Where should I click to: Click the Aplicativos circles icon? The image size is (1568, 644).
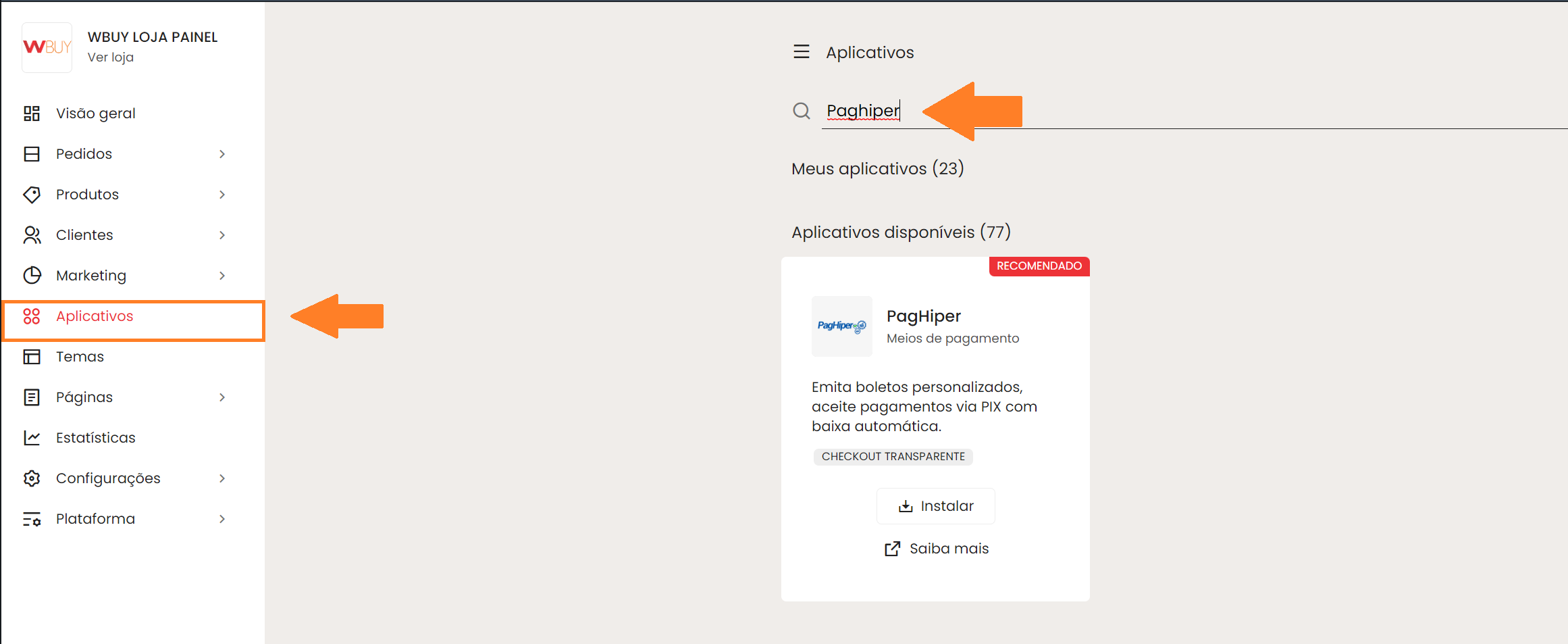(32, 316)
